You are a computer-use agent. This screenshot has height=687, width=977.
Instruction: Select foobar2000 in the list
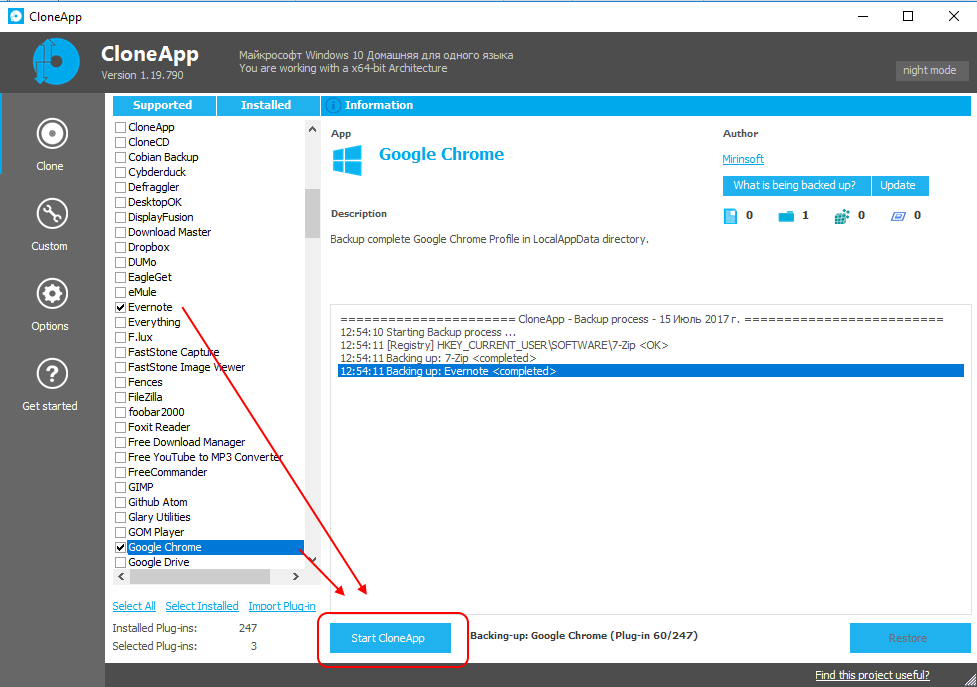pyautogui.click(x=156, y=412)
